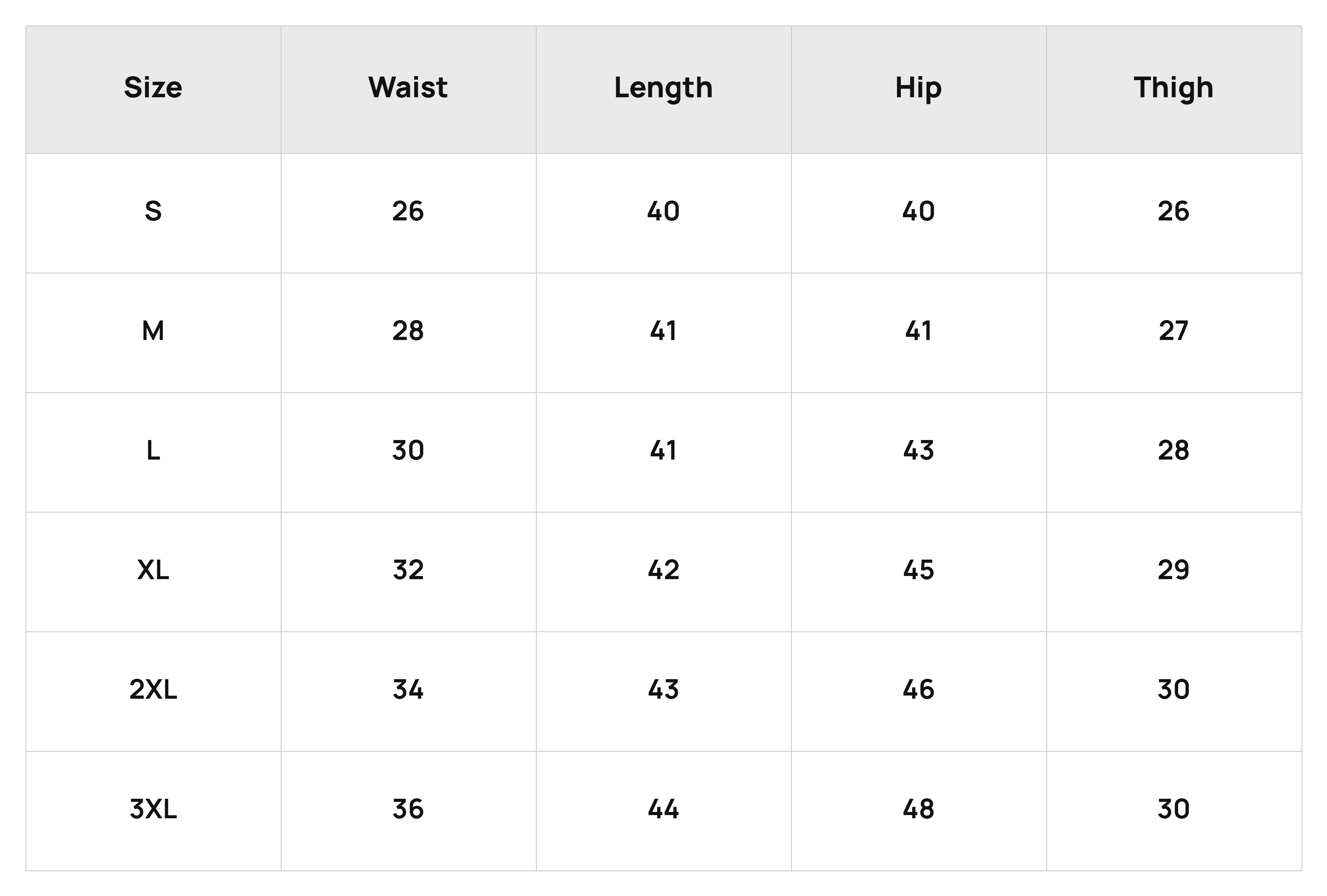
Task: Click thigh value 29 in XL row
Action: point(1173,570)
